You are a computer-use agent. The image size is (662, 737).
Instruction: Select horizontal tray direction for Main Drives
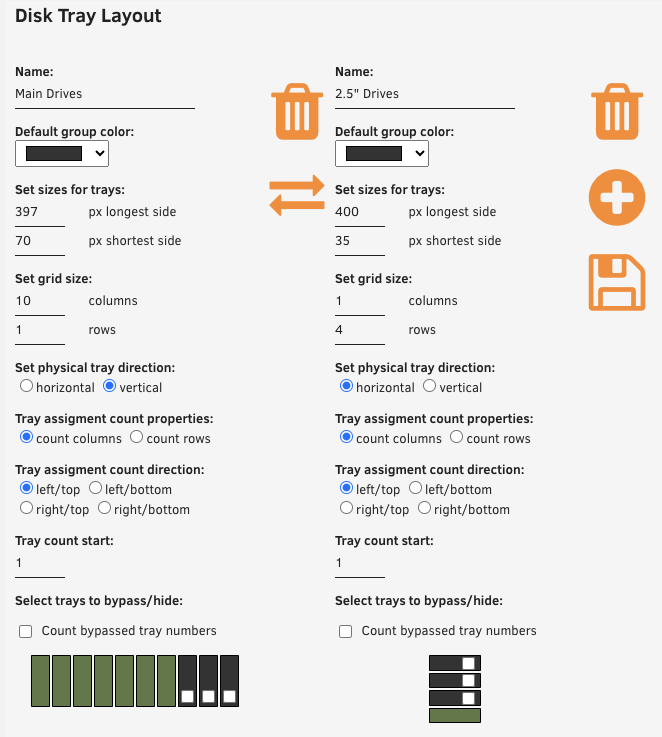pyautogui.click(x=26, y=386)
